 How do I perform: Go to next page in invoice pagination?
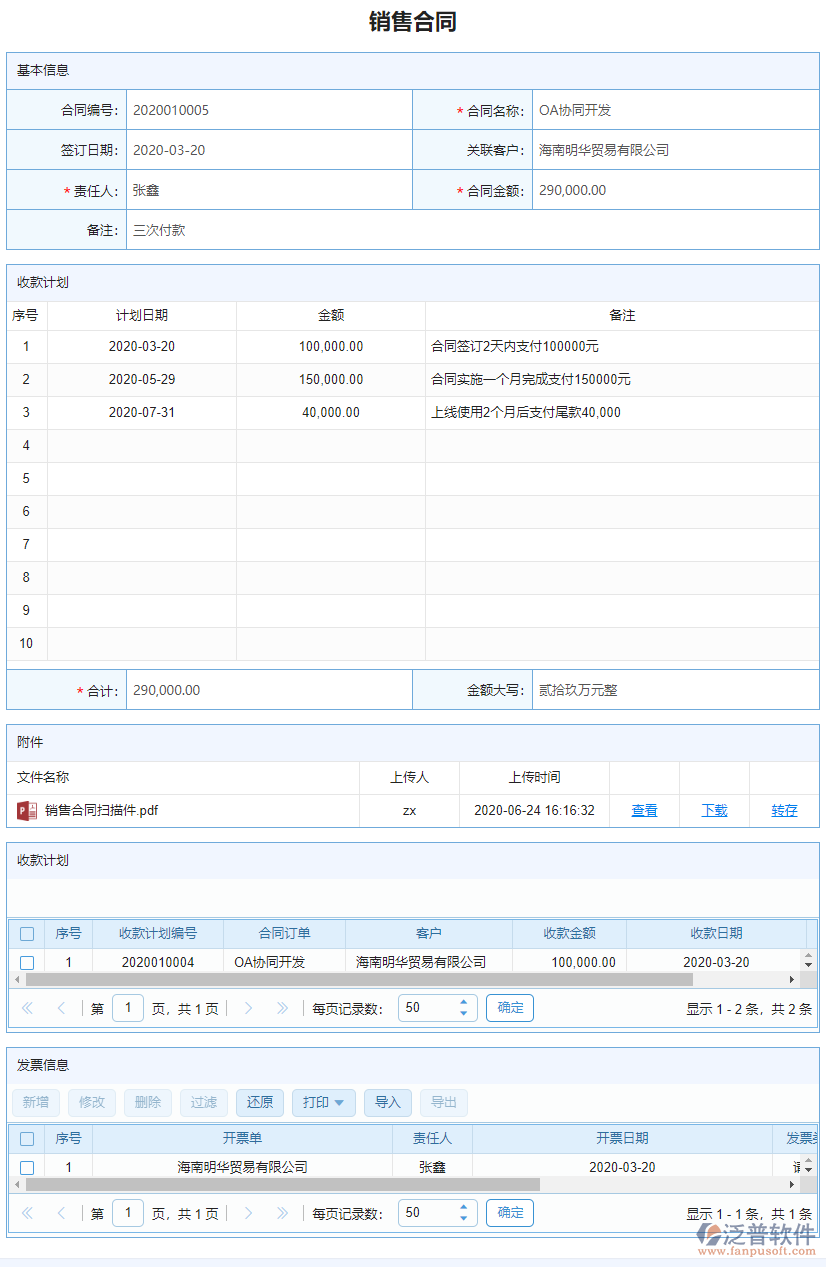coord(248,1212)
